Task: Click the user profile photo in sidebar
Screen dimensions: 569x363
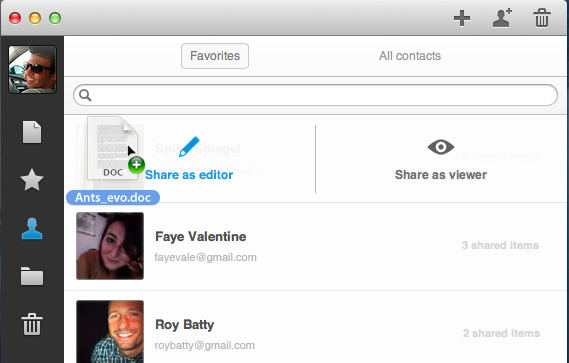Action: click(x=32, y=69)
